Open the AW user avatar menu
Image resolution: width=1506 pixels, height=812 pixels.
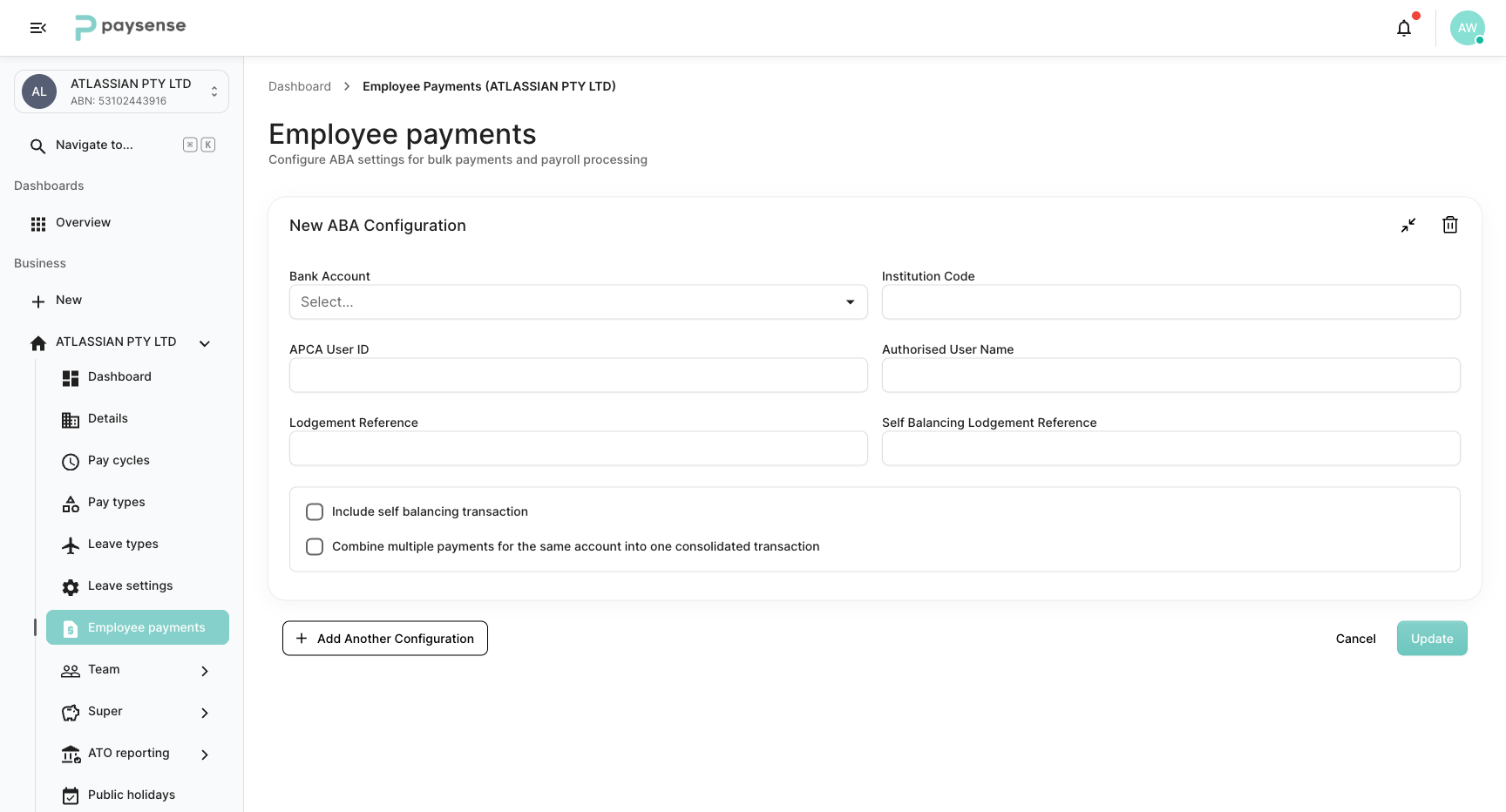pyautogui.click(x=1468, y=28)
